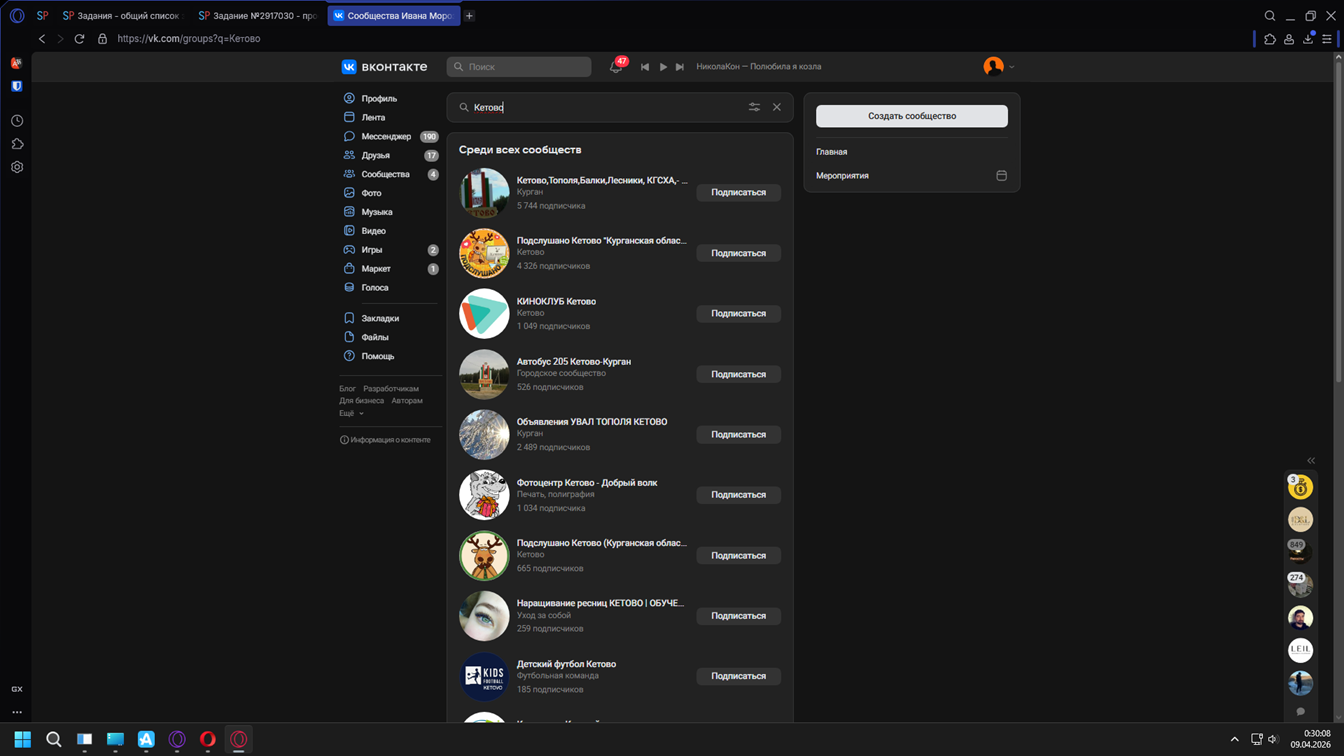Screen dimensions: 1344x756
Task: Open the Windows Start menu
Action: click(x=22, y=739)
